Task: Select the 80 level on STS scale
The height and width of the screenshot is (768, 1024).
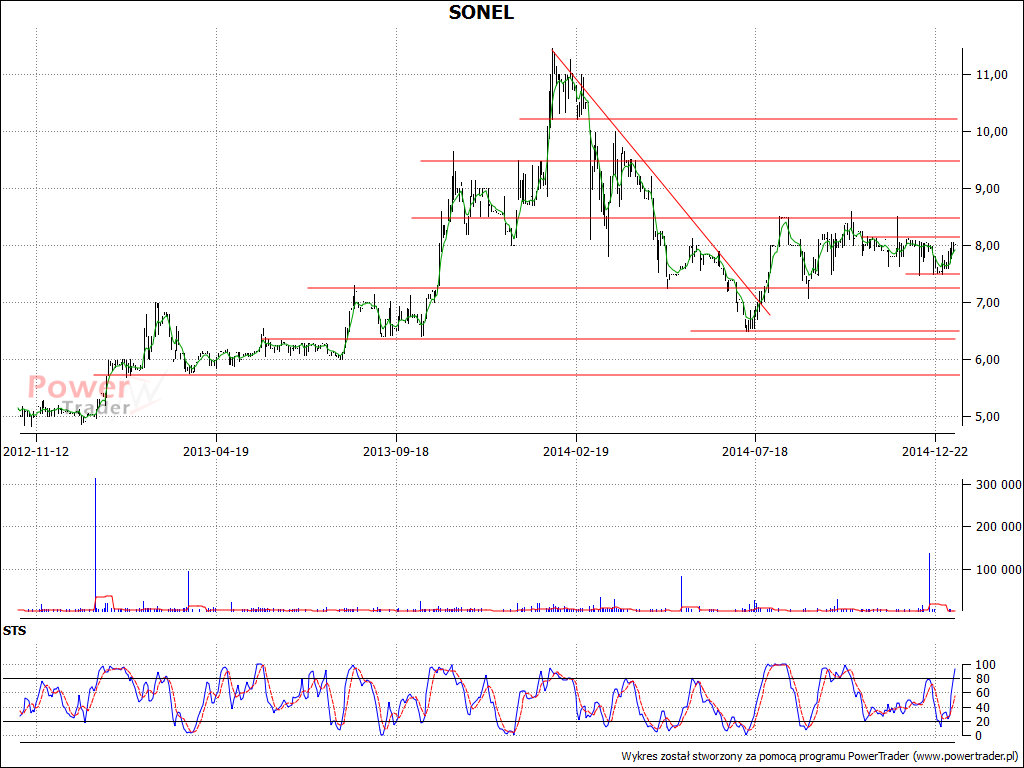Action: (984, 679)
